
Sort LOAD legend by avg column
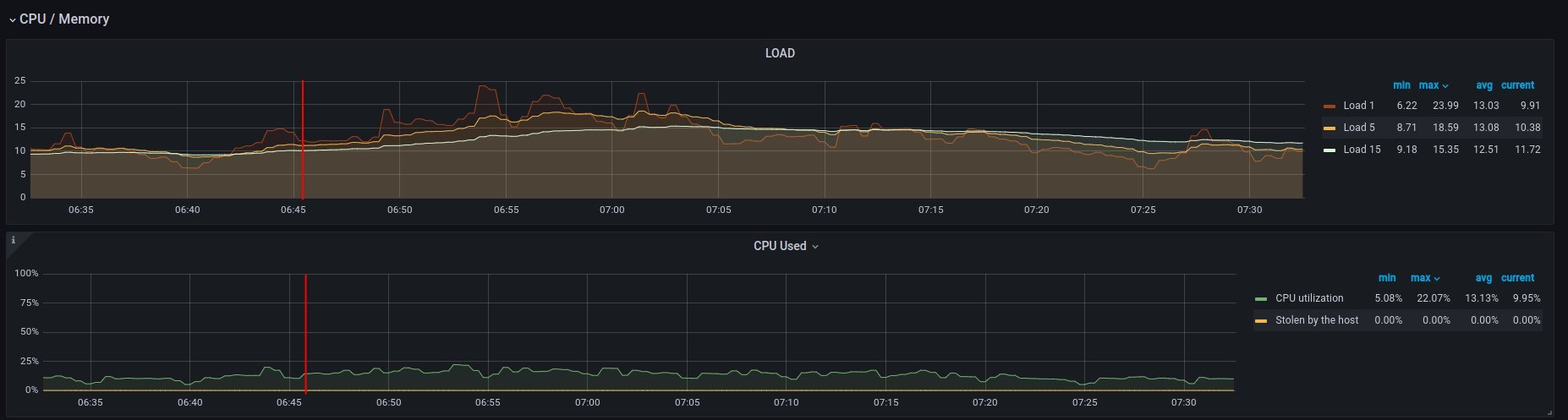pyautogui.click(x=1484, y=85)
